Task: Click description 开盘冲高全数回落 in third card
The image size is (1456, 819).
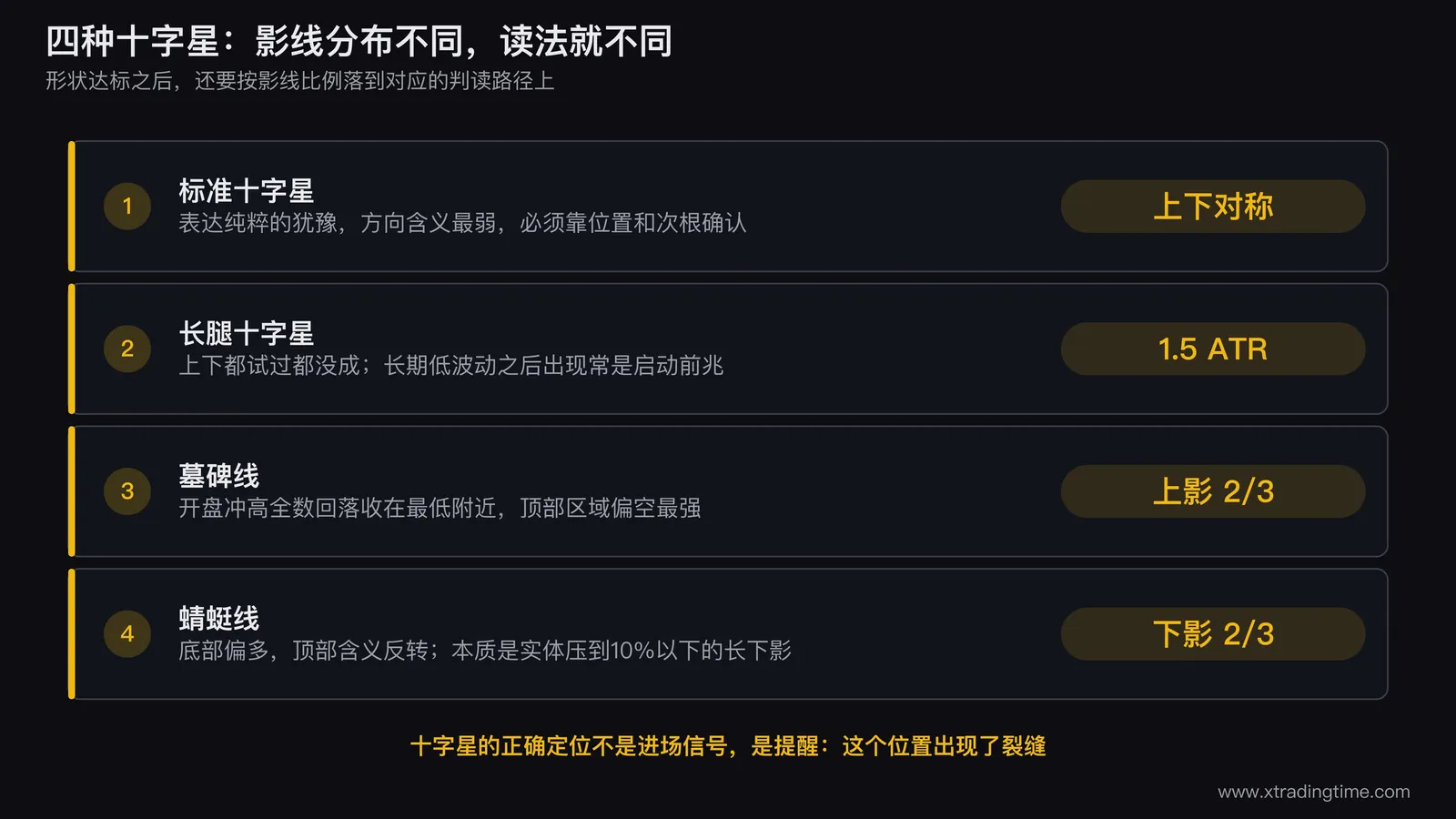Action: point(440,508)
